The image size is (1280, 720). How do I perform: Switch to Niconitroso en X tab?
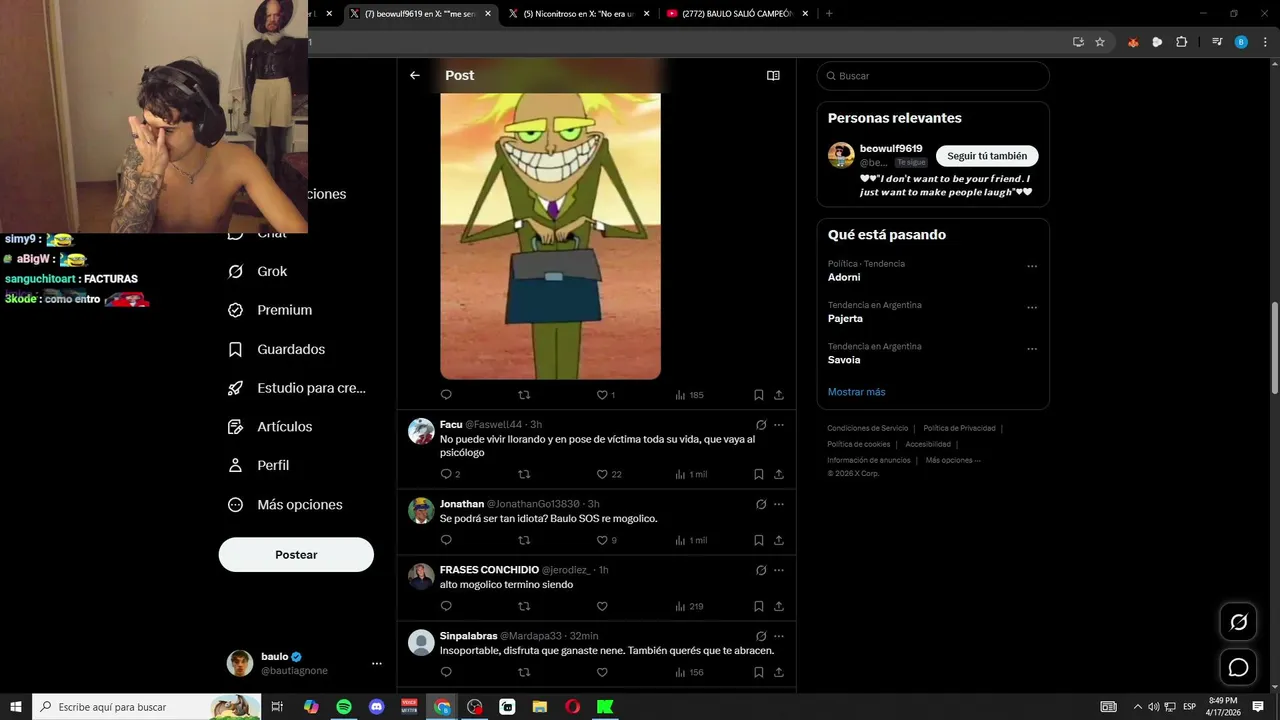578,14
